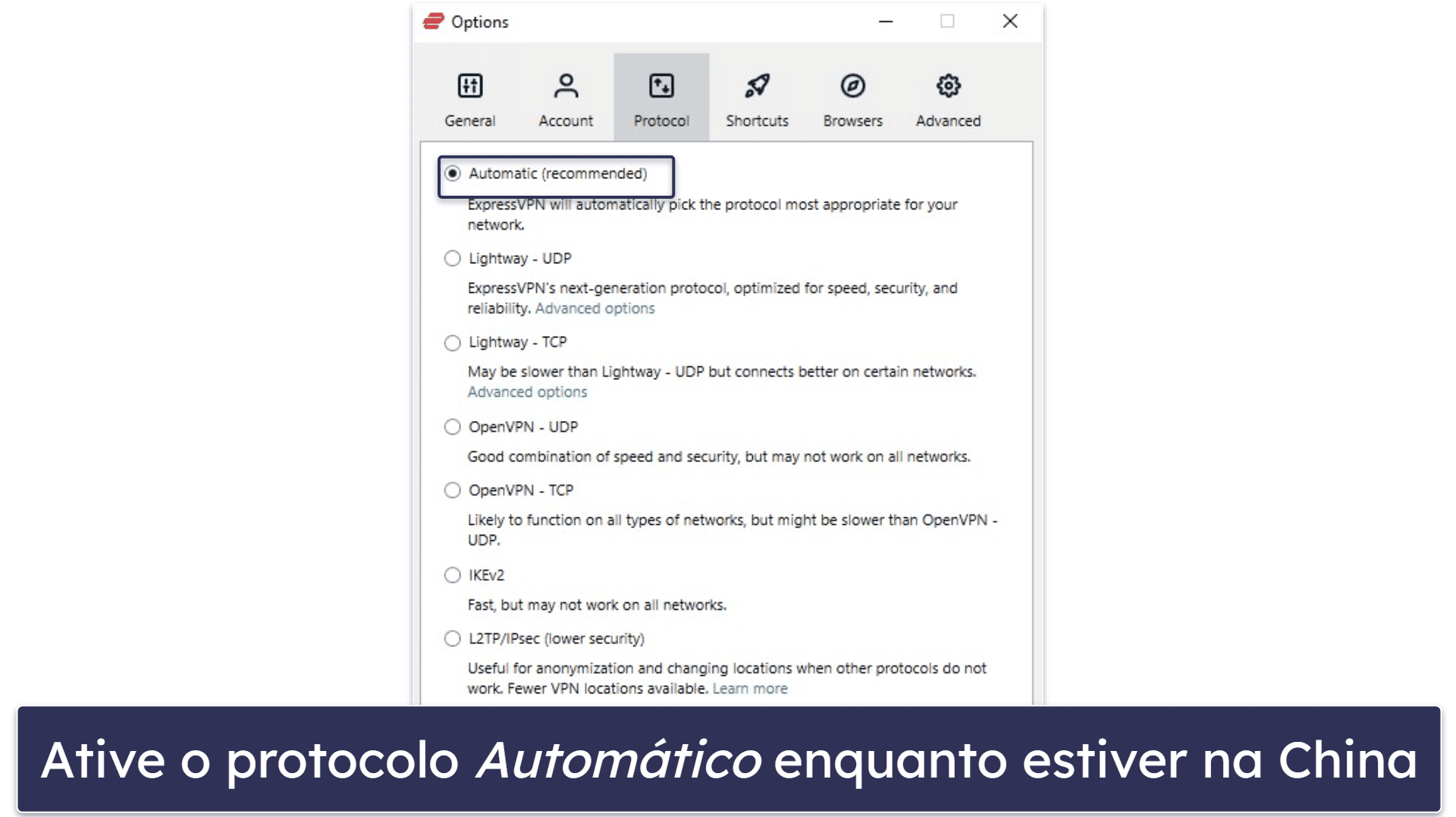Select Automatic (recommended) radio button

(453, 174)
